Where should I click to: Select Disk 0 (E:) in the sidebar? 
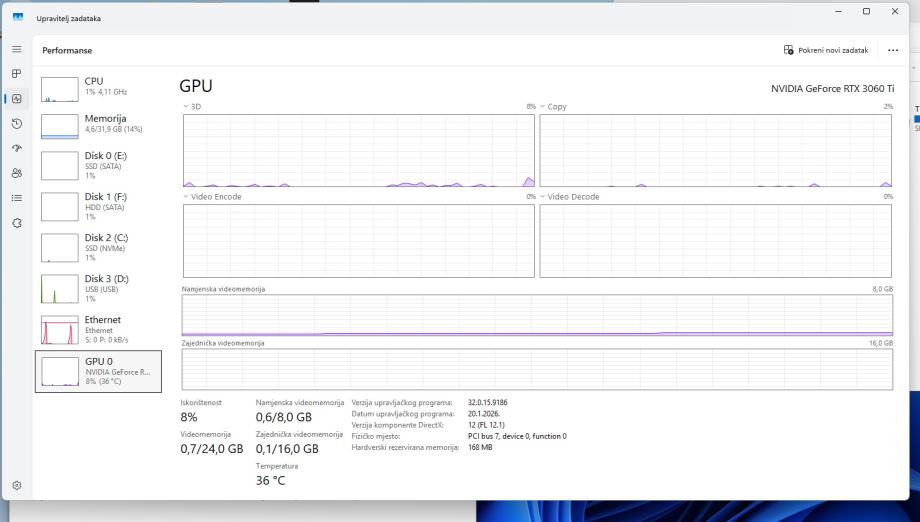pyautogui.click(x=98, y=165)
